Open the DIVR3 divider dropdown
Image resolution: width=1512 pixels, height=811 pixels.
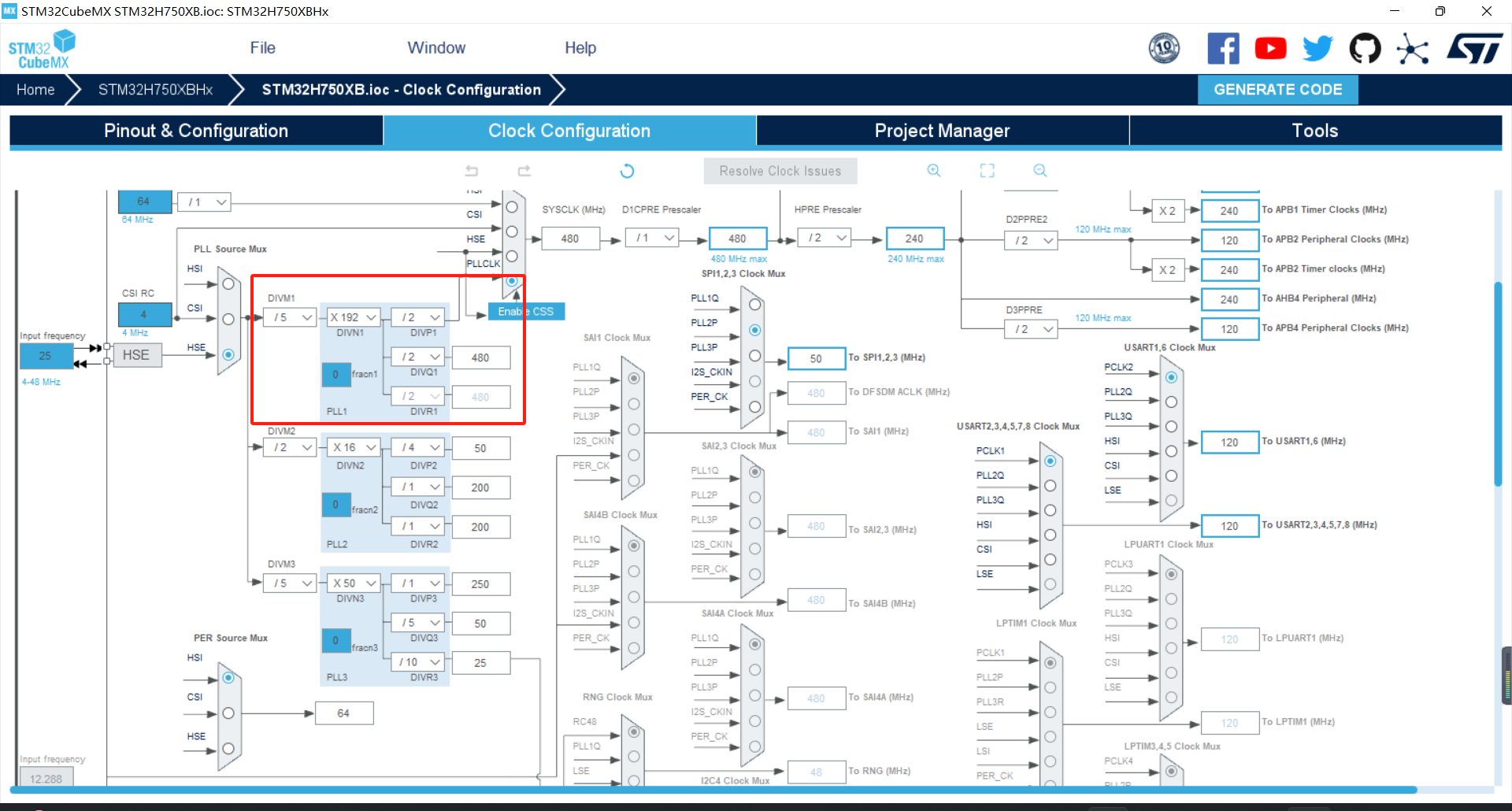click(418, 662)
